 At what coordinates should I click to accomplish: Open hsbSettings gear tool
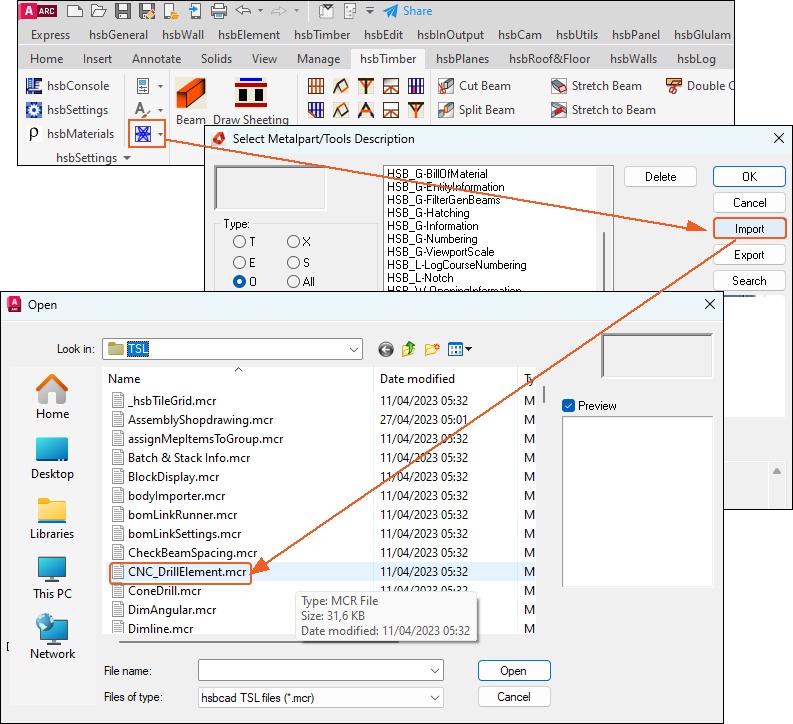coord(67,110)
